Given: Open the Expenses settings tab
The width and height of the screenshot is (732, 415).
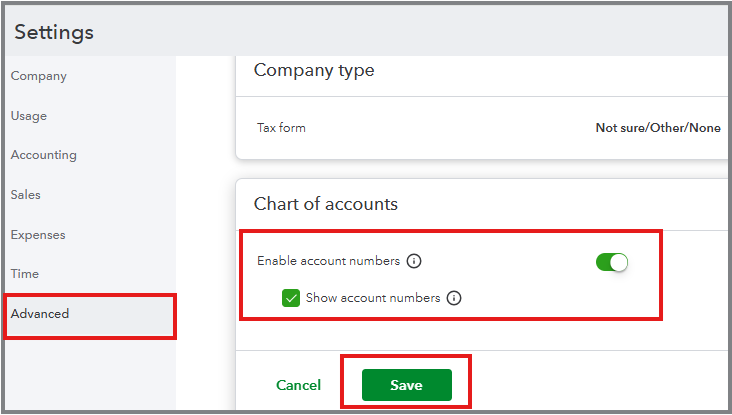Looking at the screenshot, I should 38,235.
